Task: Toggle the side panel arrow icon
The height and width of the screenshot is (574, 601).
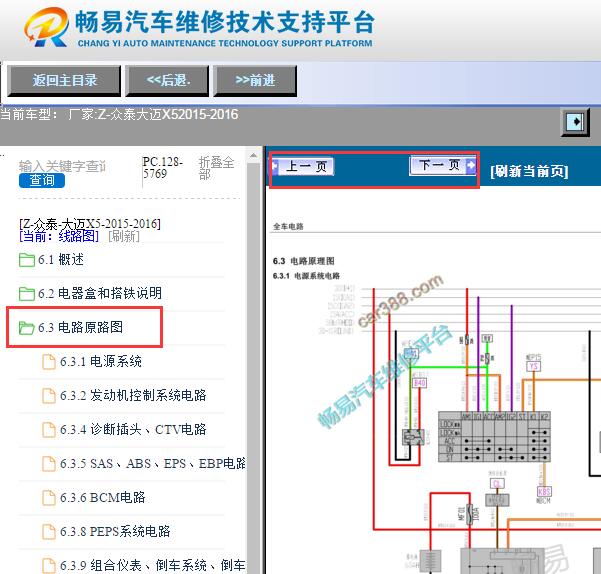Action: [575, 122]
